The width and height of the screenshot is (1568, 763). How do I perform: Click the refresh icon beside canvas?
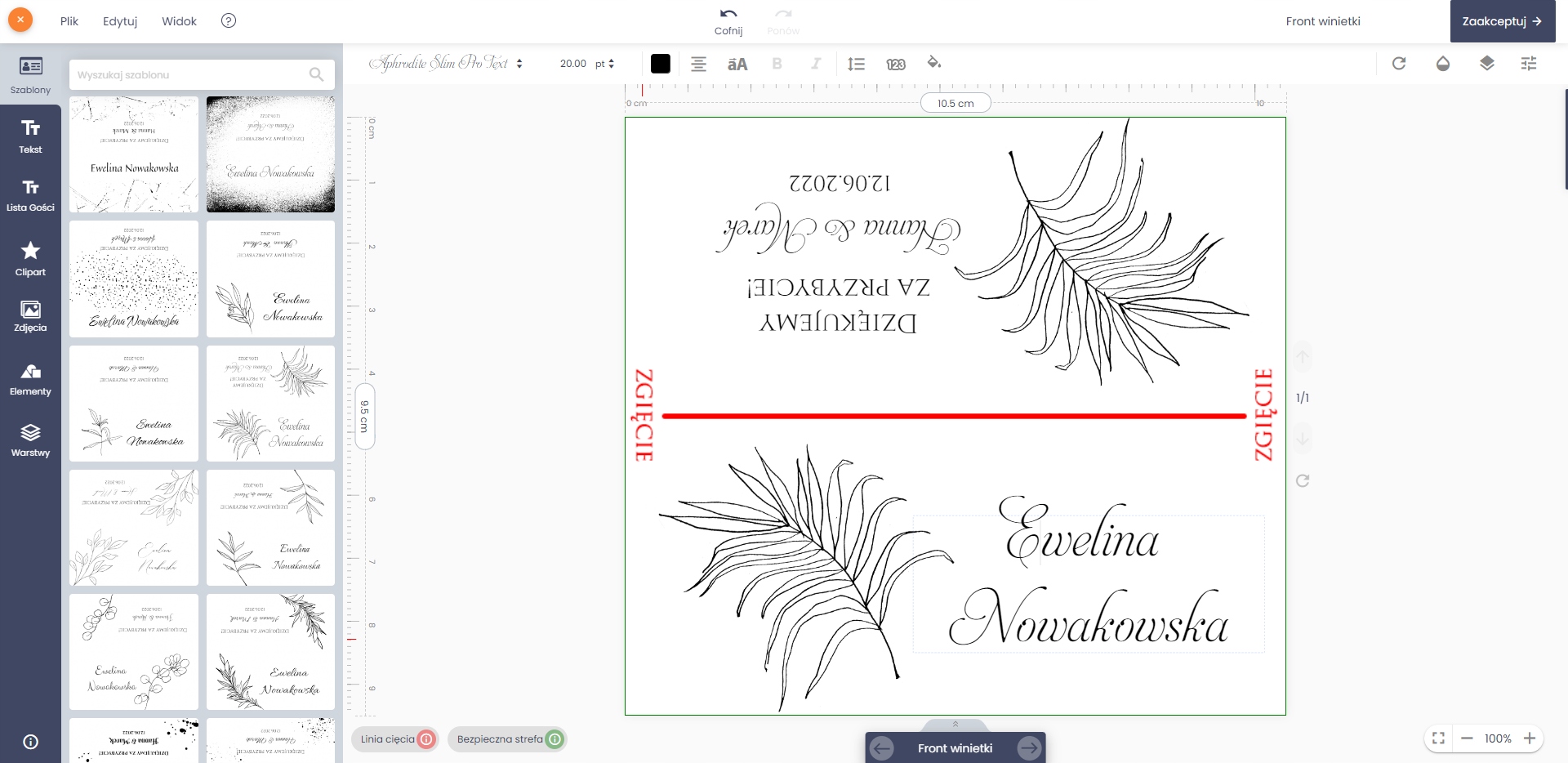click(x=1303, y=480)
